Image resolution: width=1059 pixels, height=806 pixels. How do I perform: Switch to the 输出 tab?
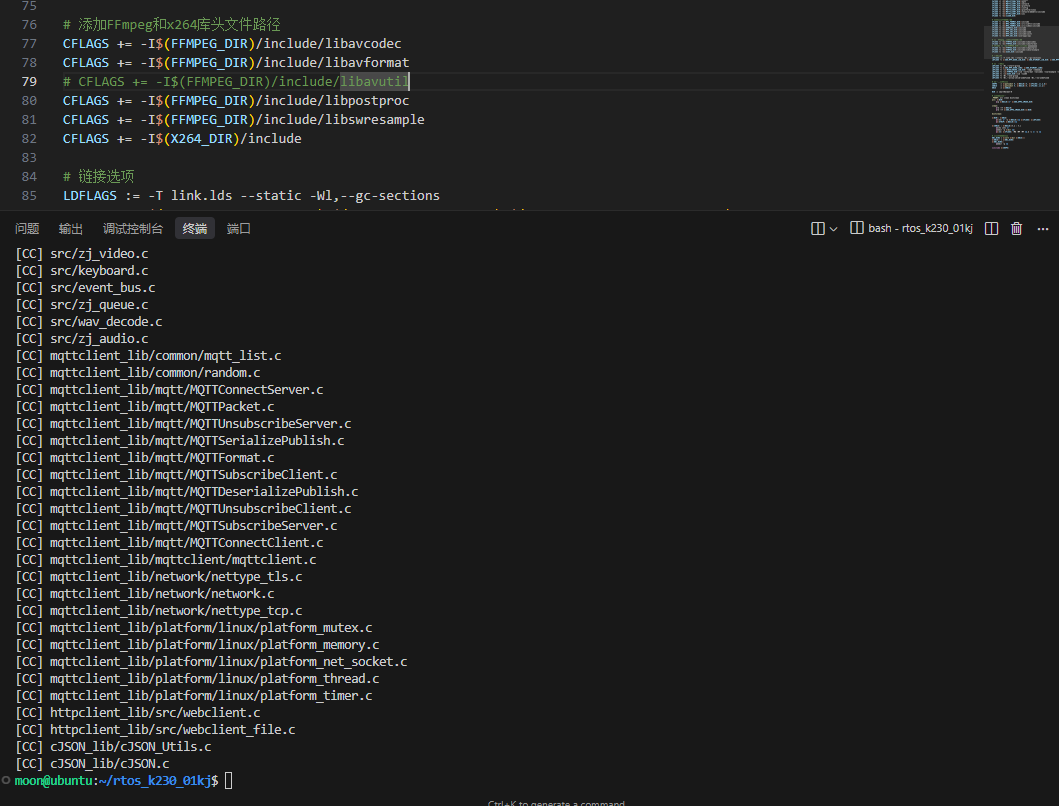point(70,228)
